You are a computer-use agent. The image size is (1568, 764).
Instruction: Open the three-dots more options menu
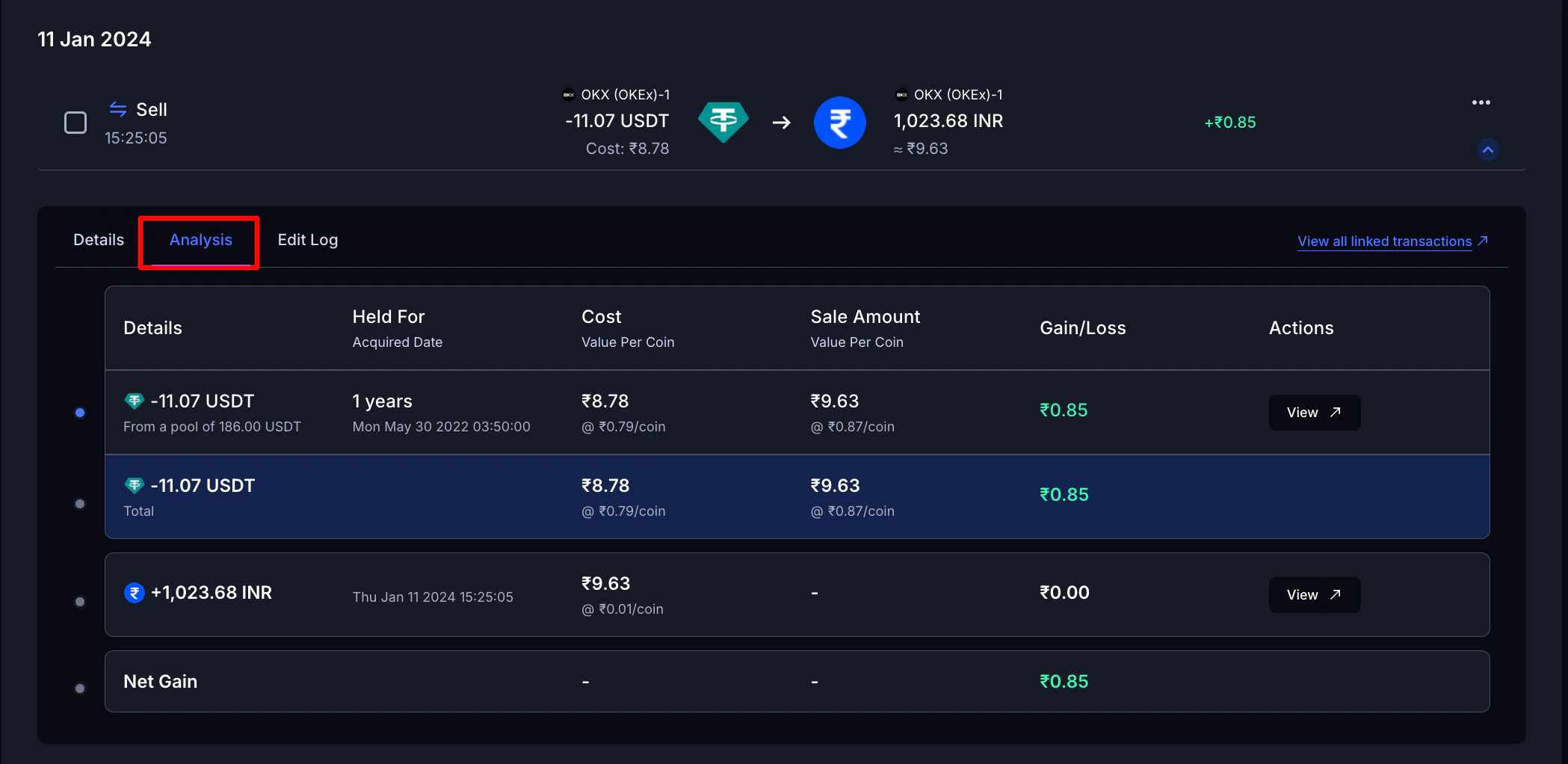coord(1481,102)
